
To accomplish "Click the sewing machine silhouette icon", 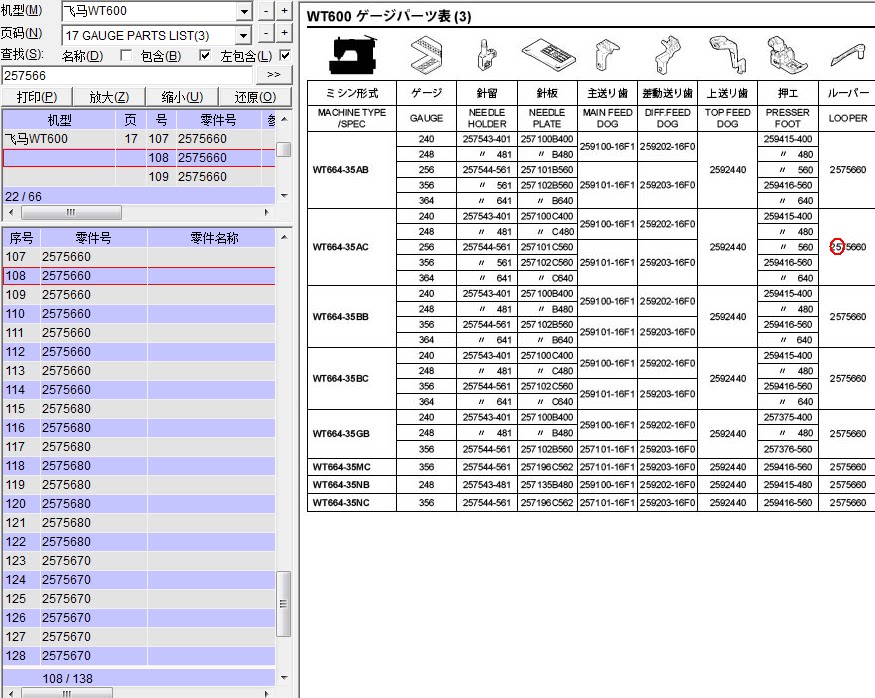I will pyautogui.click(x=352, y=55).
